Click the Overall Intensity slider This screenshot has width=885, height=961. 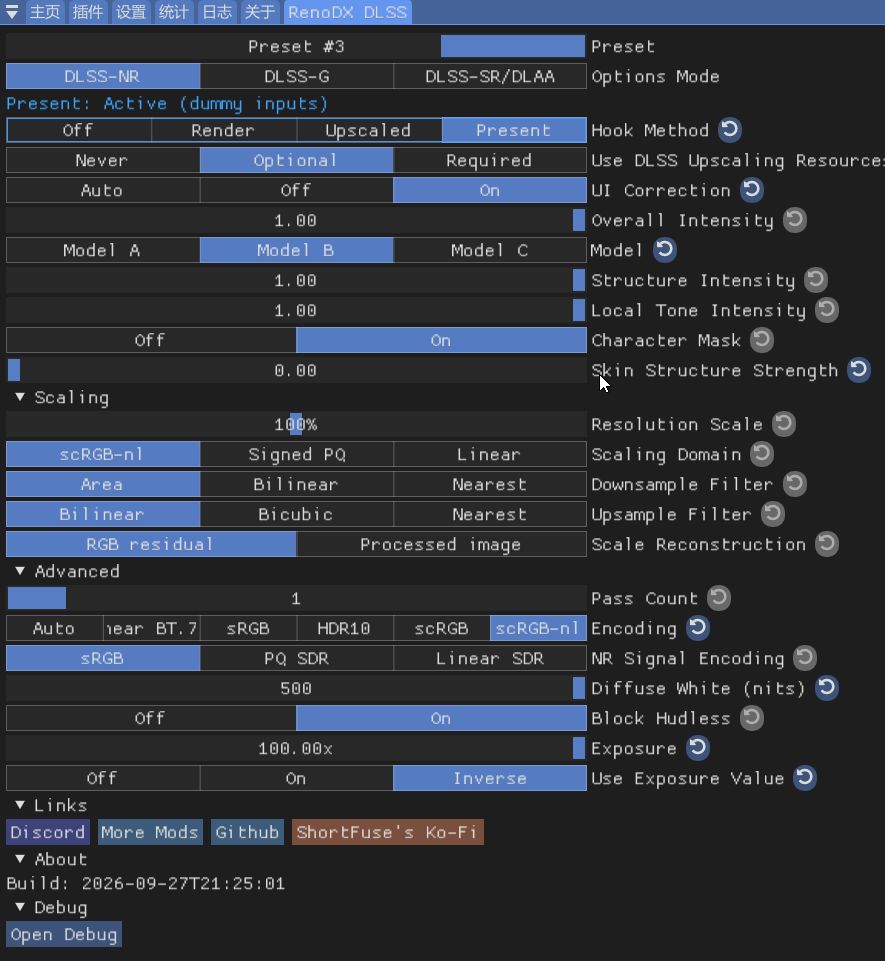296,220
